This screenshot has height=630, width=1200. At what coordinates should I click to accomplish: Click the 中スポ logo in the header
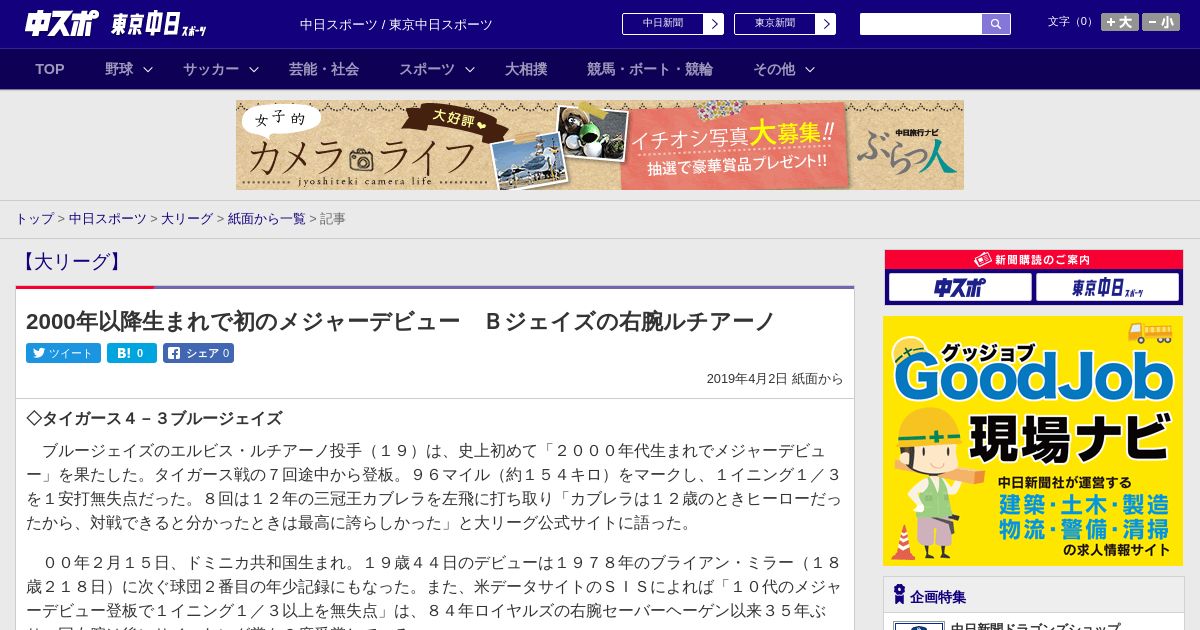(62, 23)
